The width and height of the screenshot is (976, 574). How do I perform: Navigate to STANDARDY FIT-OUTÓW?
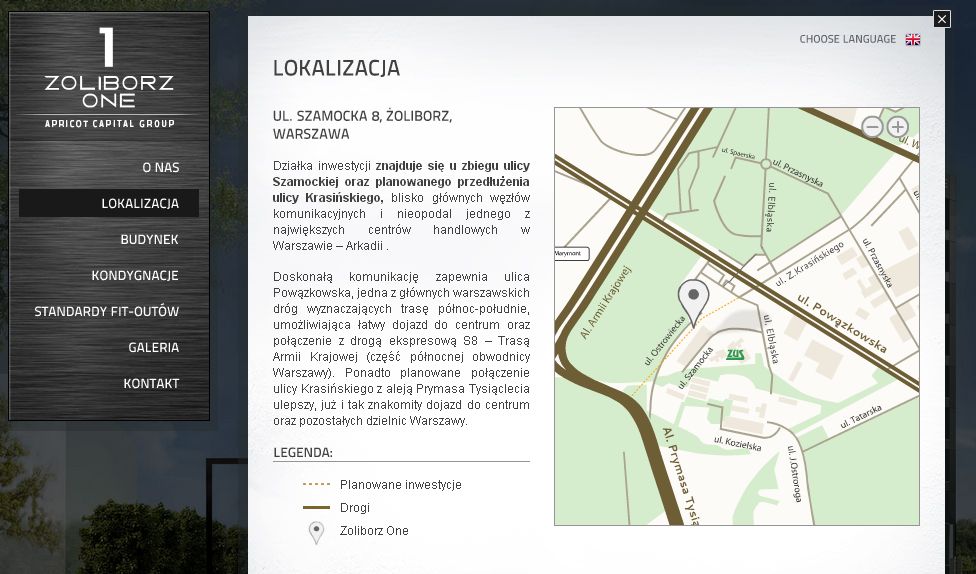(107, 311)
